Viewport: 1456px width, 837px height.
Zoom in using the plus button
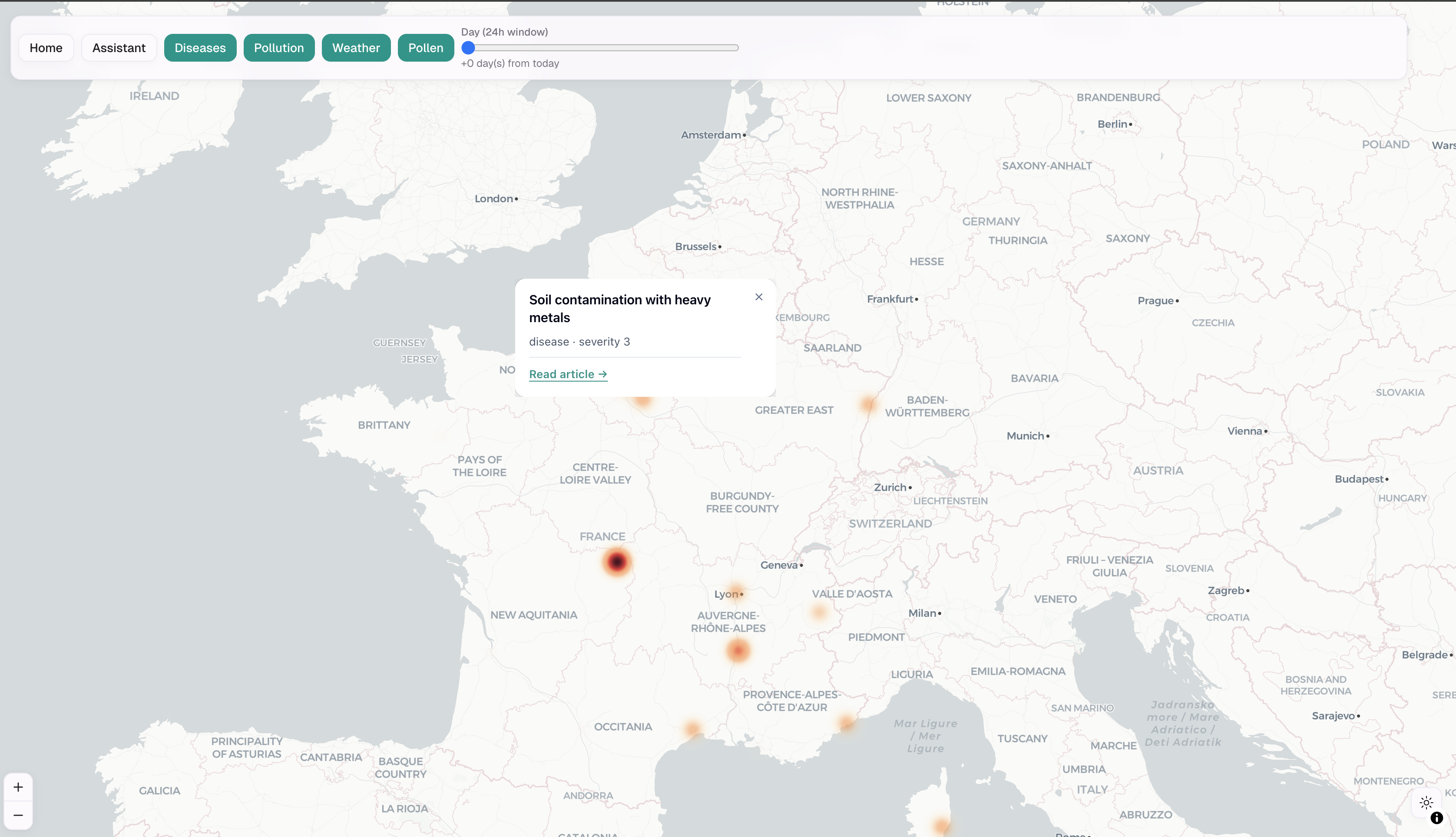(x=18, y=787)
